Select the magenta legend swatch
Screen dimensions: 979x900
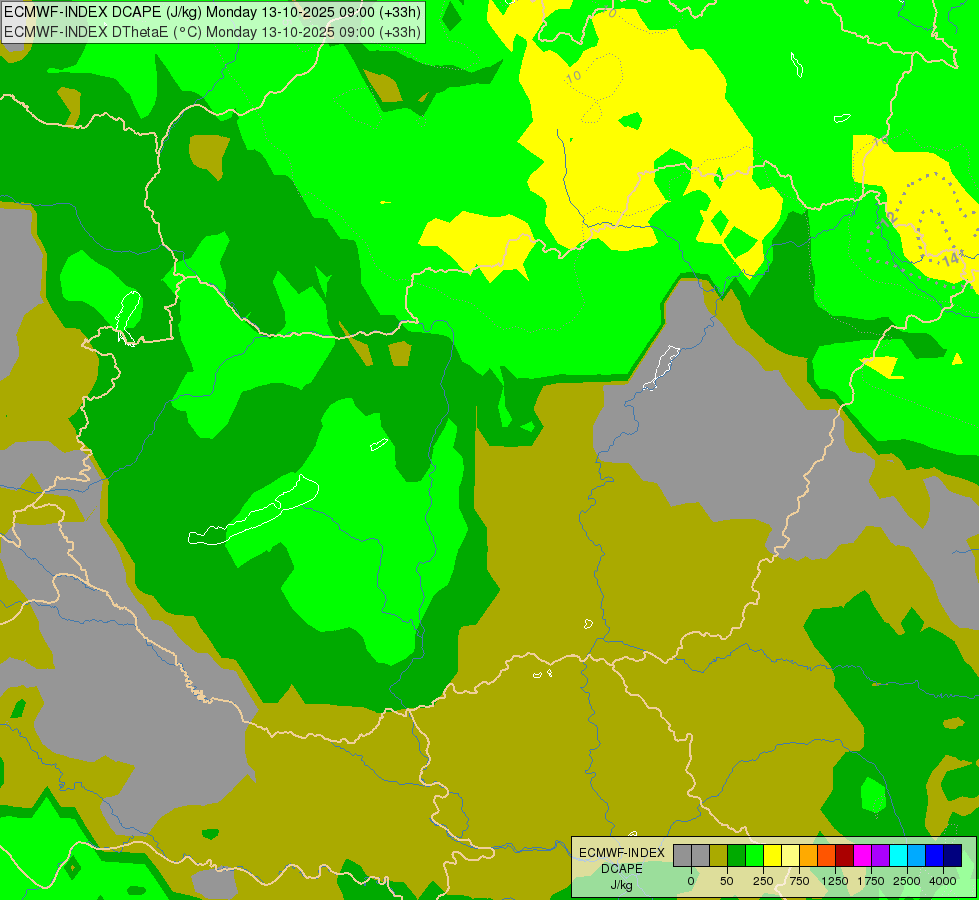point(863,856)
